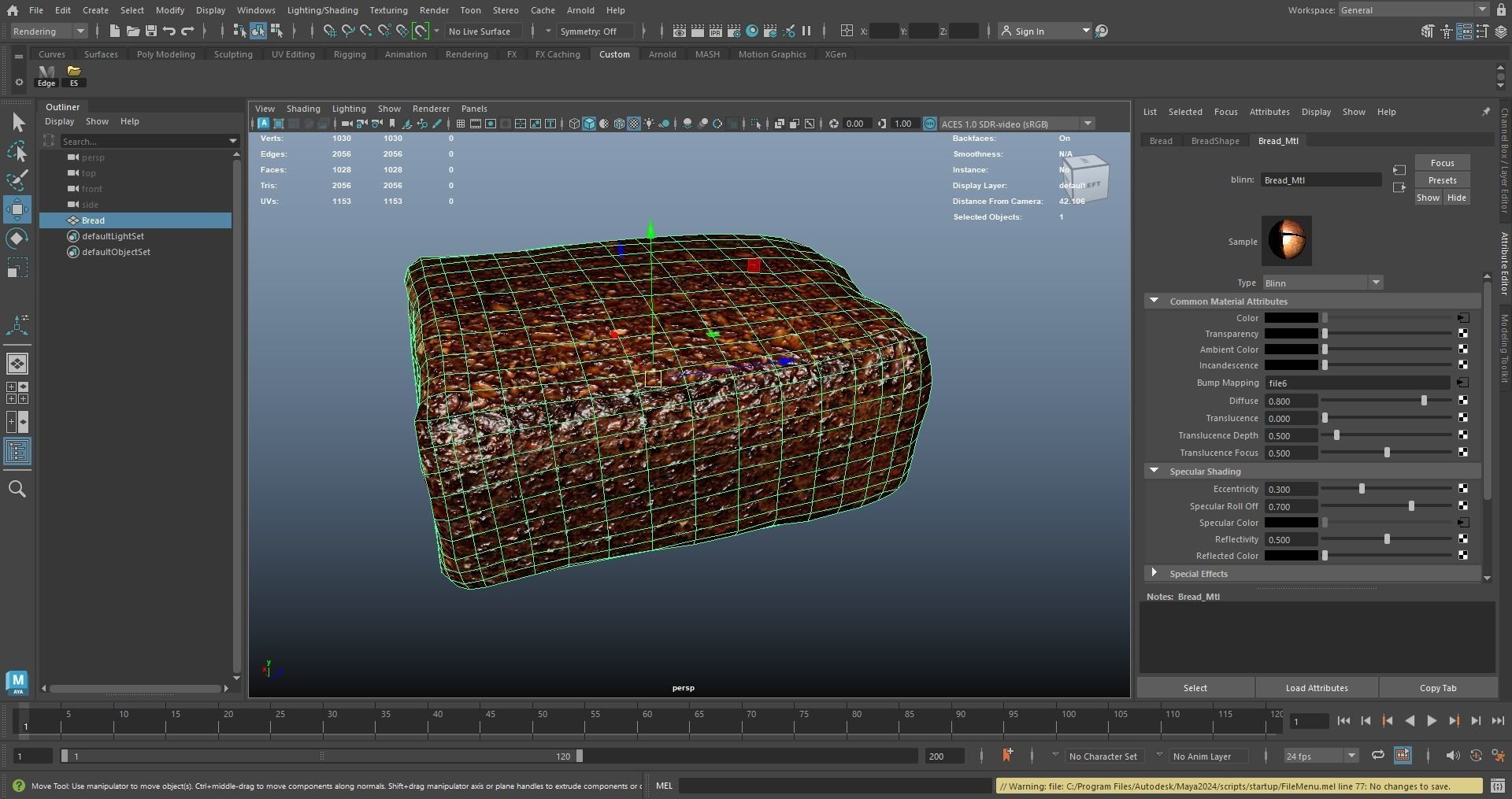Viewport: 1512px width, 799px height.
Task: Click the Eccentricity slider handle
Action: (1362, 489)
